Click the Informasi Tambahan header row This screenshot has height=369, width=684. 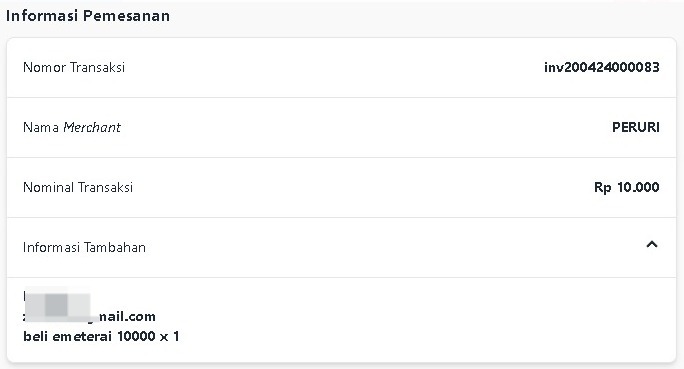(341, 247)
